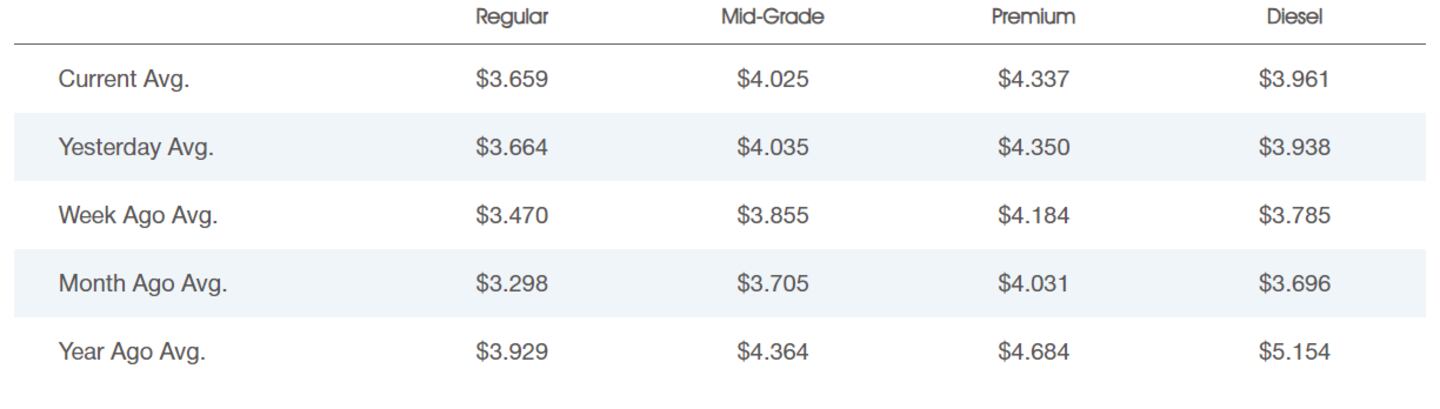Click month-ago Mid-Grade price $3.705
1440x409 pixels.
click(x=772, y=283)
